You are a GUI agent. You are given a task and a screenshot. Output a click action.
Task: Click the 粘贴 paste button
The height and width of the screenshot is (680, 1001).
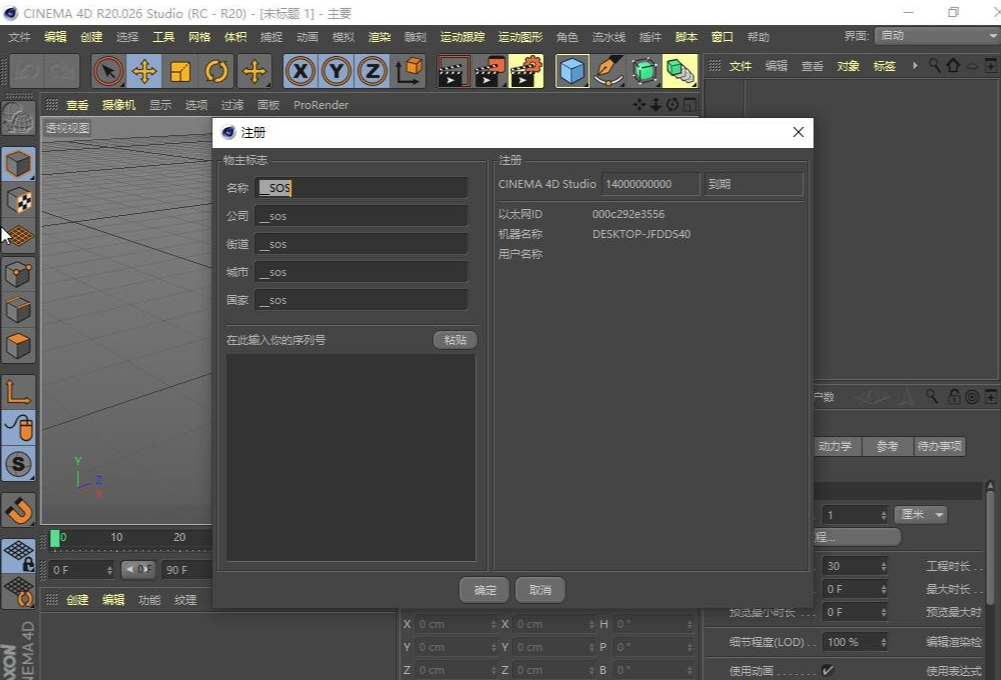(x=455, y=340)
